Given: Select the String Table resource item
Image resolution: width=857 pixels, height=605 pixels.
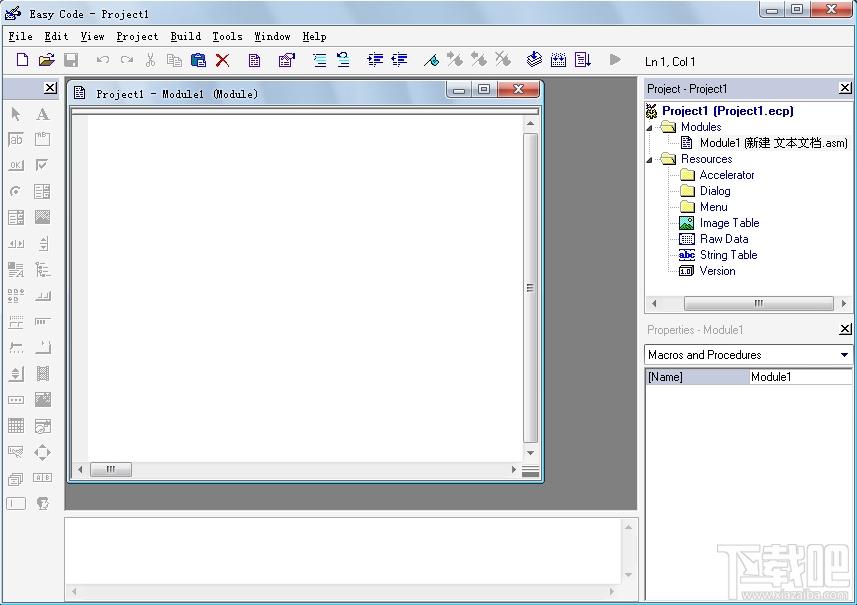Looking at the screenshot, I should pos(728,255).
